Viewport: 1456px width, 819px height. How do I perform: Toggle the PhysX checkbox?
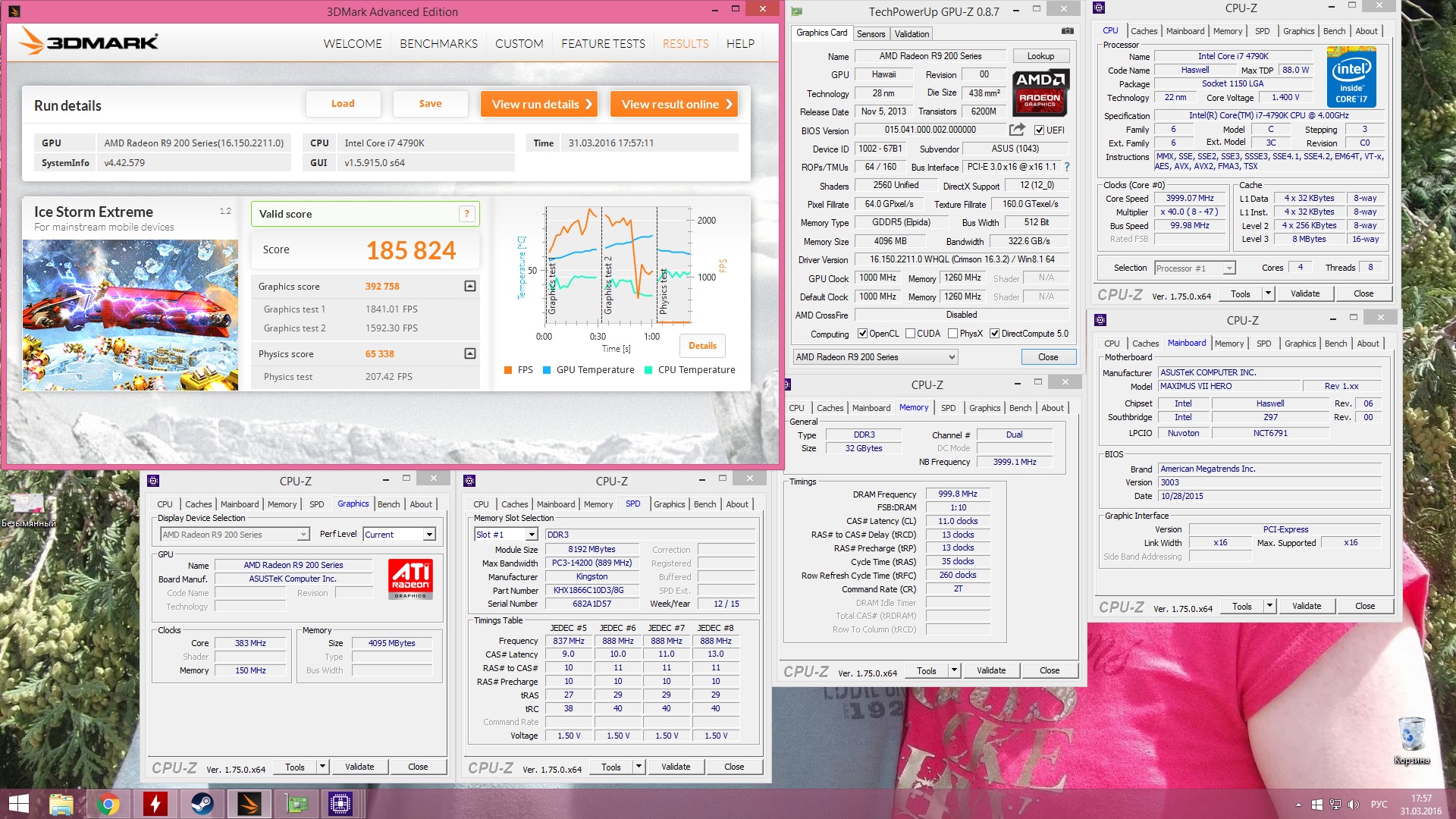tap(952, 334)
